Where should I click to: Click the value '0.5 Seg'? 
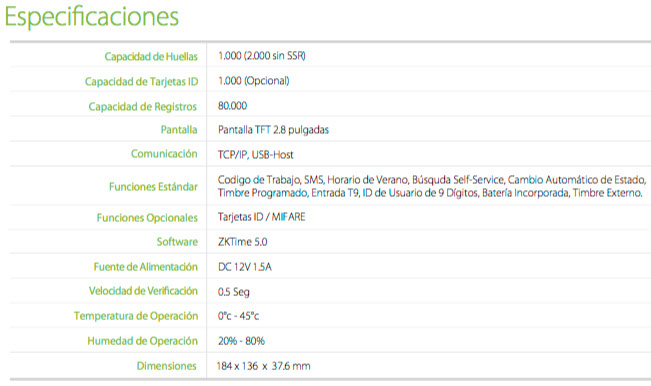[x=234, y=292]
